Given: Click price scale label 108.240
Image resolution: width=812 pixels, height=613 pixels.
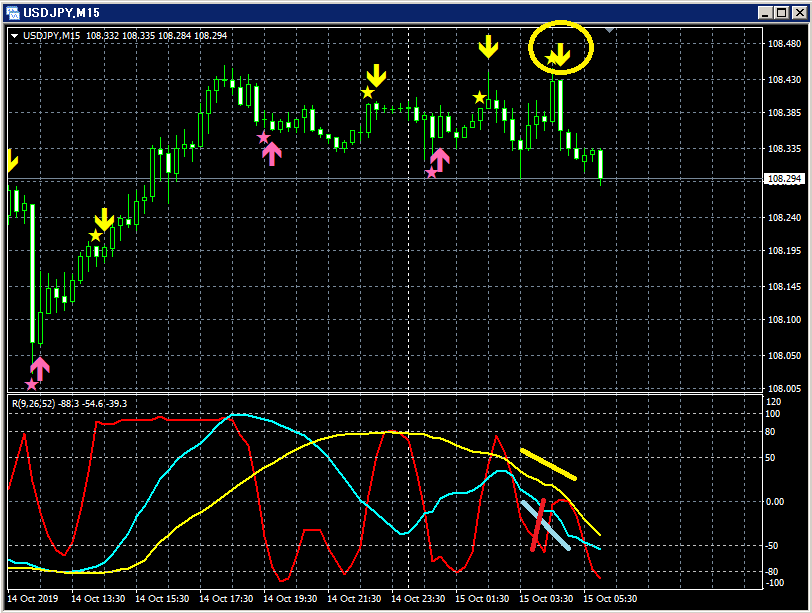Looking at the screenshot, I should (784, 217).
